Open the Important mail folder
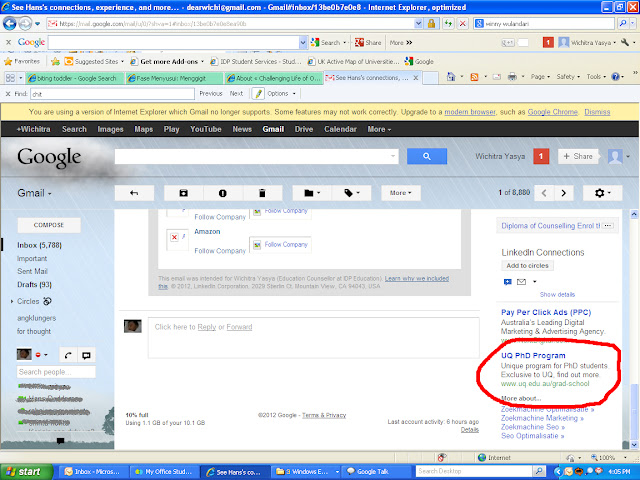Screen dimensions: 640x480 coord(32,258)
